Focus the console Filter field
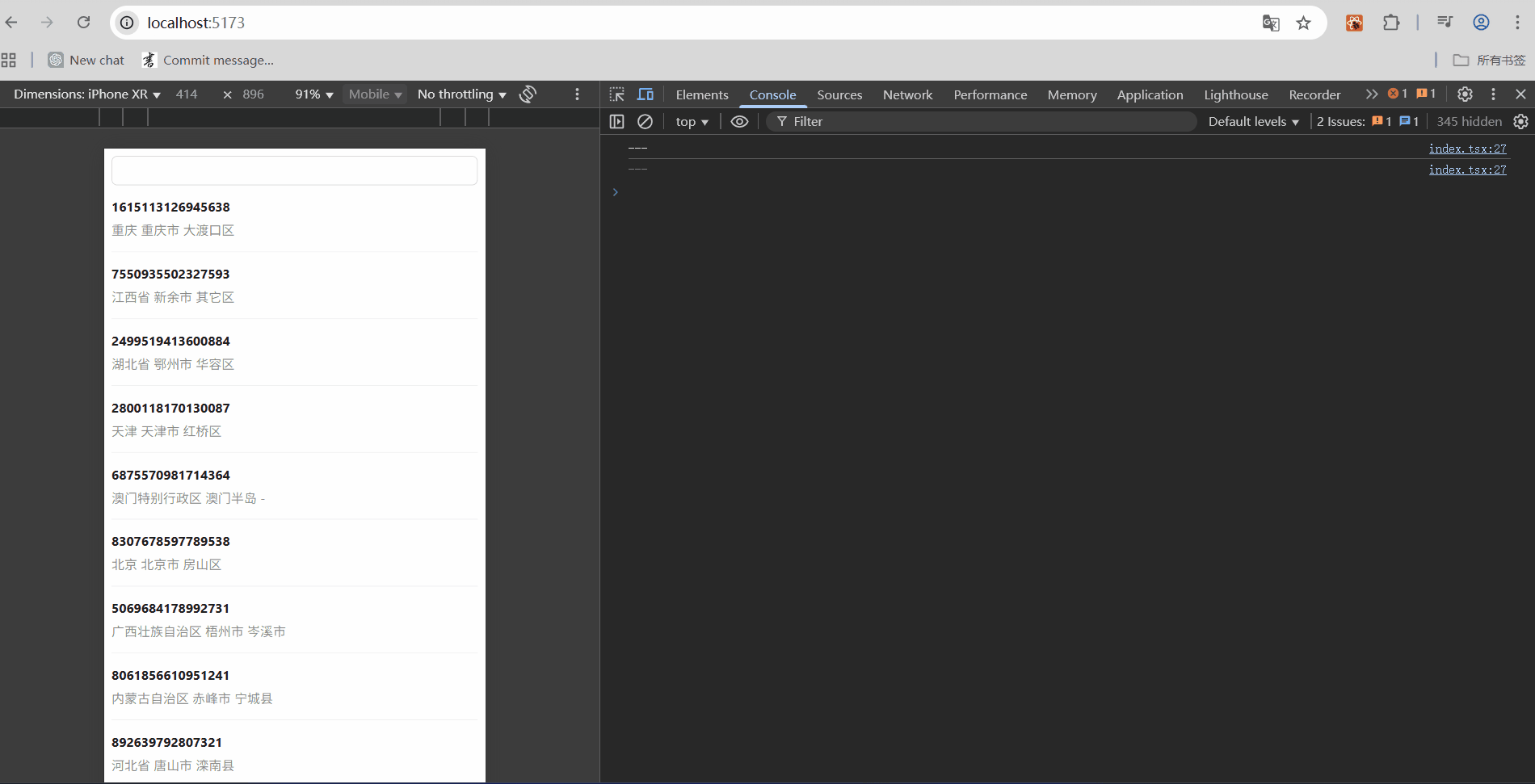The height and width of the screenshot is (784, 1535). (982, 121)
